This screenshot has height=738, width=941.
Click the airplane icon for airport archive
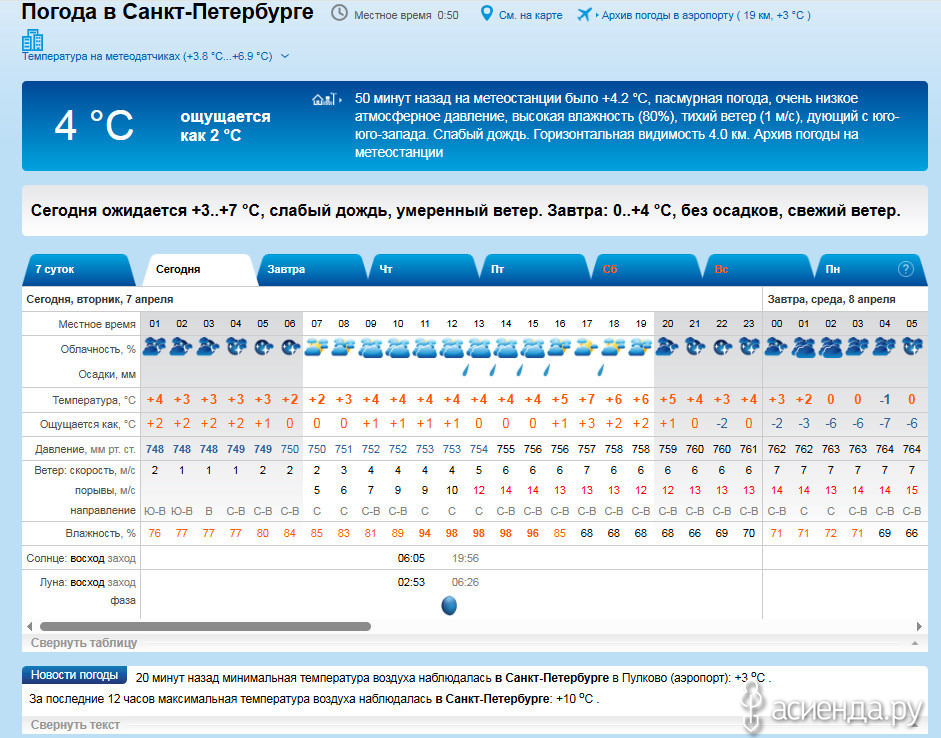pyautogui.click(x=585, y=14)
